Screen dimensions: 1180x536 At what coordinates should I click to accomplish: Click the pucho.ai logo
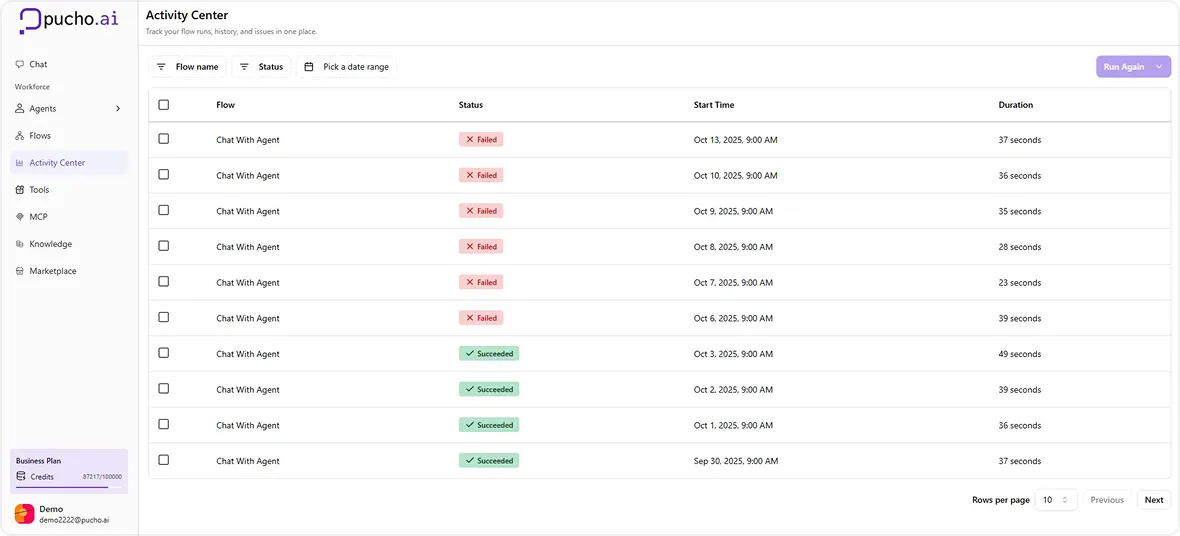pos(68,20)
